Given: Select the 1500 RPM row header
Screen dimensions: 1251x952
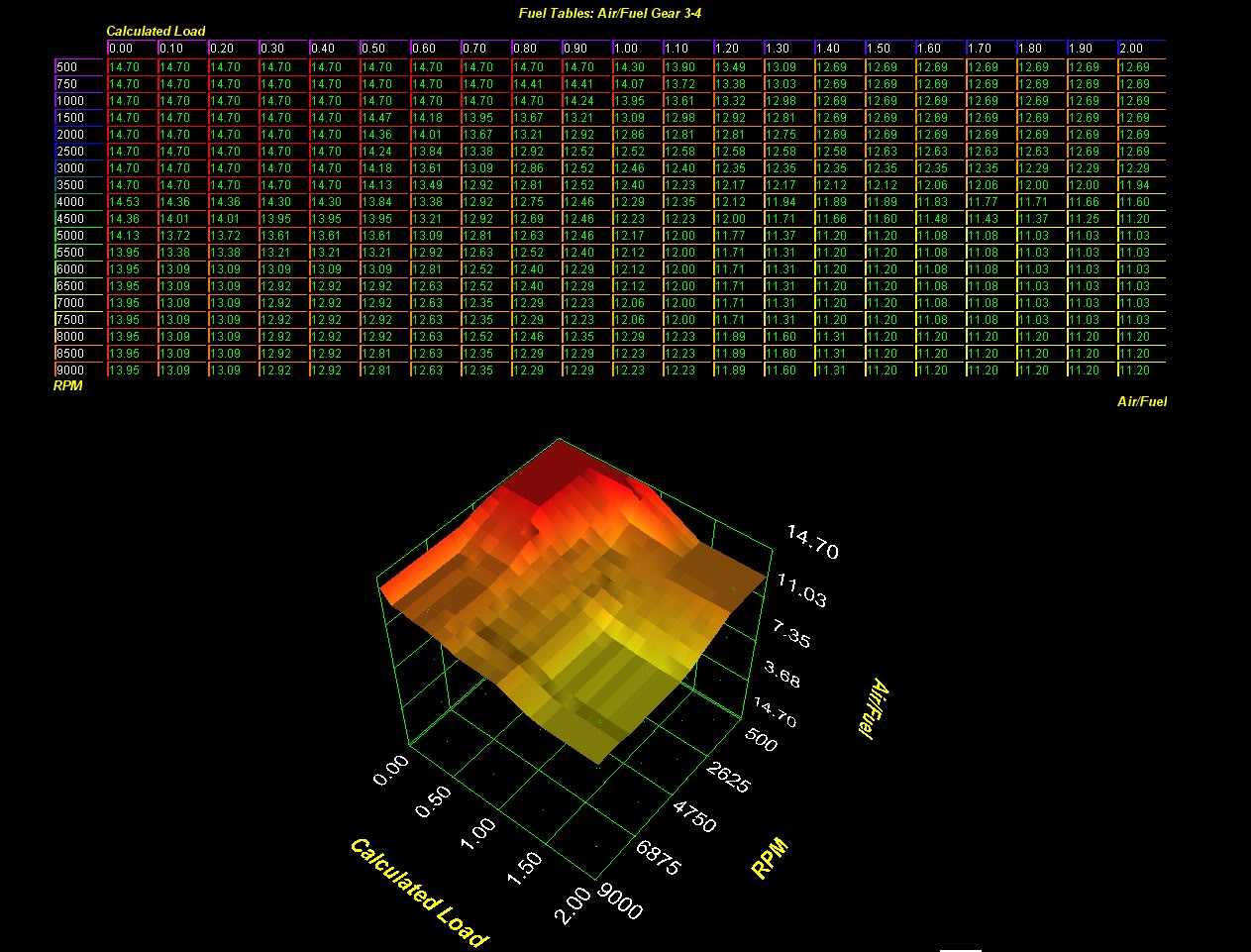Looking at the screenshot, I should coord(78,118).
